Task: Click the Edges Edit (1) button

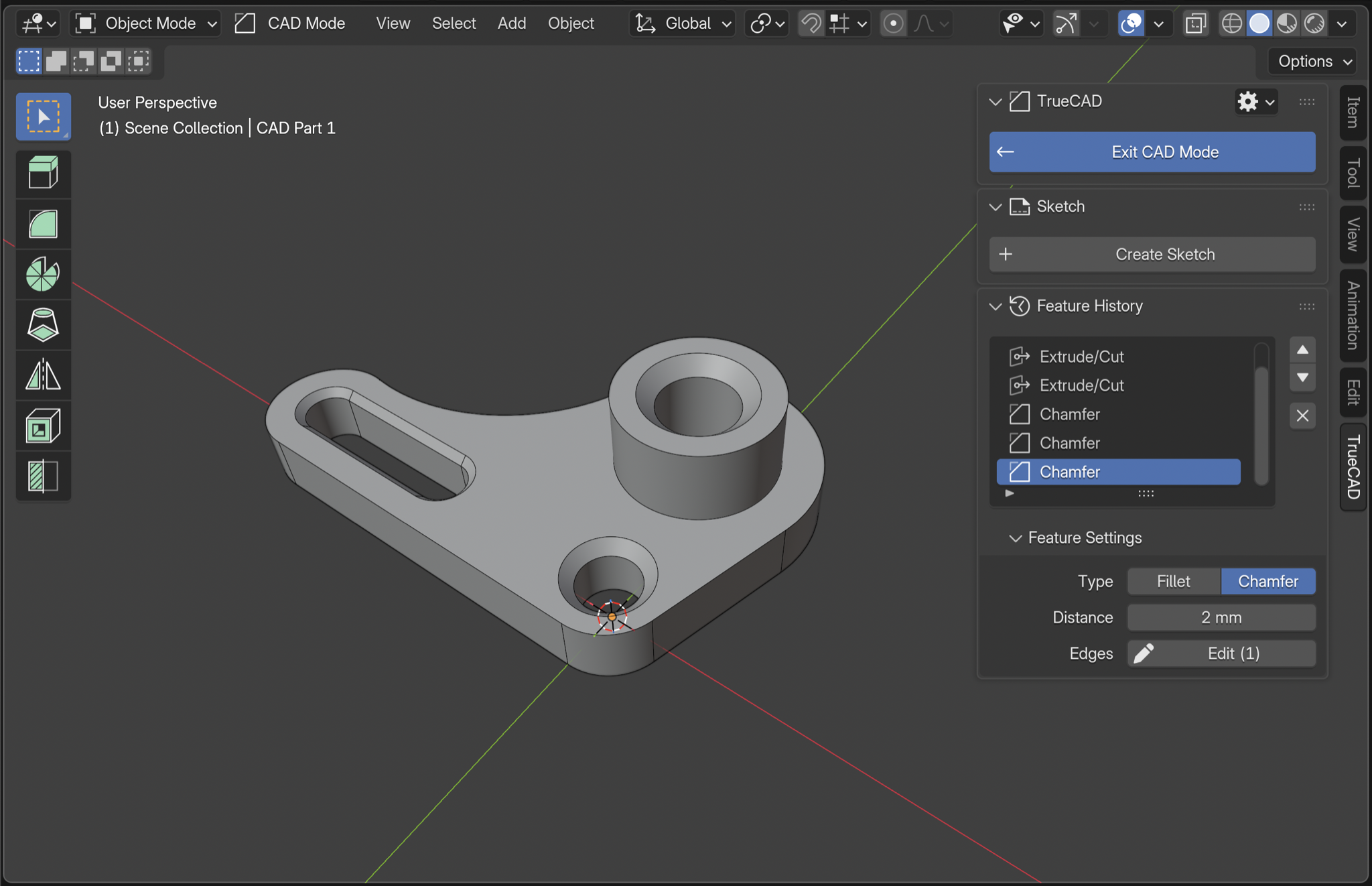Action: [1221, 653]
